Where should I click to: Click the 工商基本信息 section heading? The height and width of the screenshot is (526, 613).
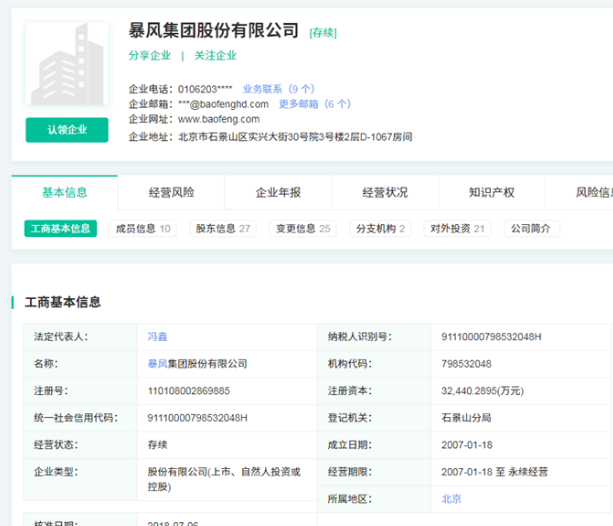63,302
